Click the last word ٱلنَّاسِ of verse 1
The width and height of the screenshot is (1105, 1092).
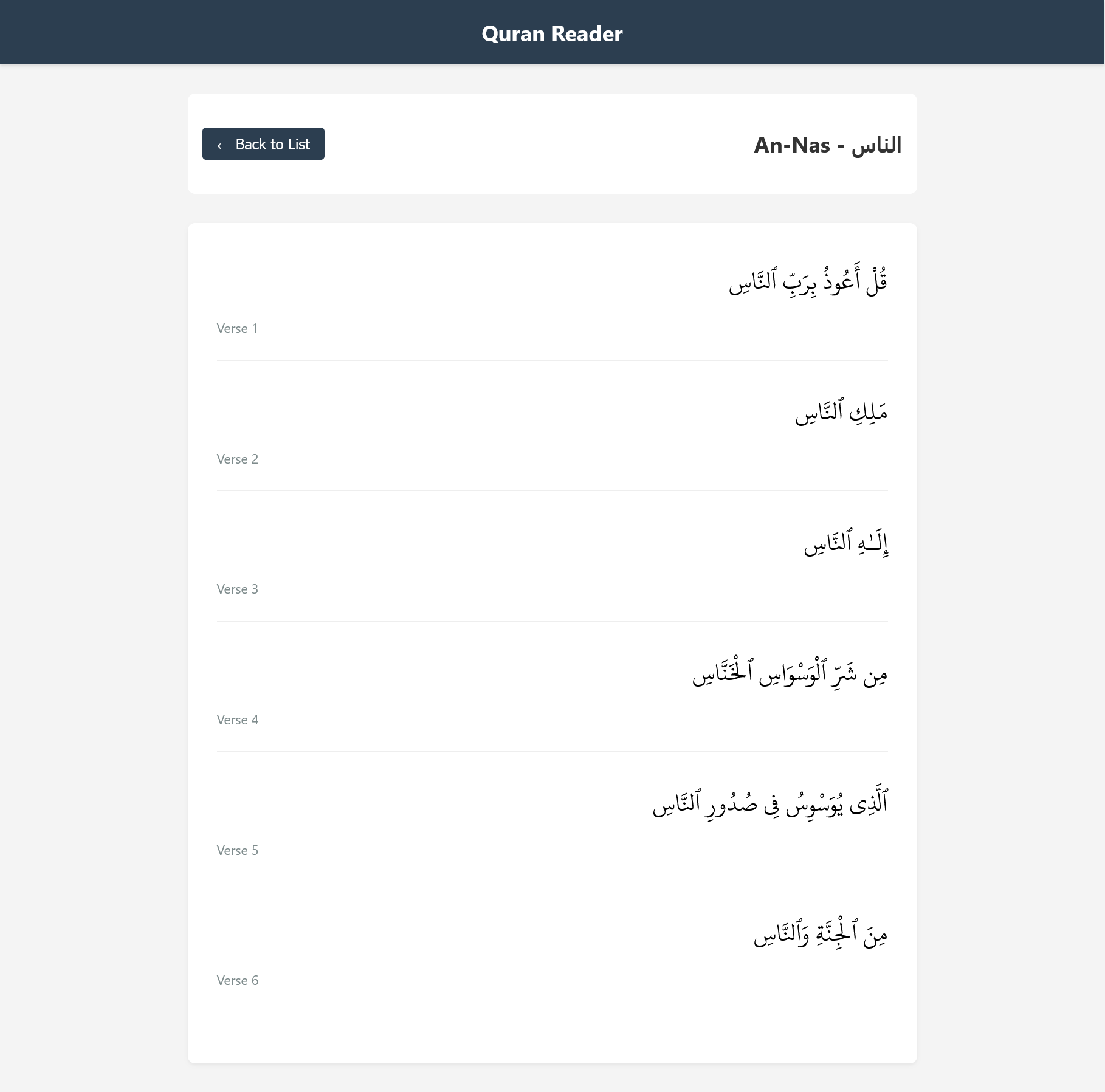pyautogui.click(x=752, y=283)
